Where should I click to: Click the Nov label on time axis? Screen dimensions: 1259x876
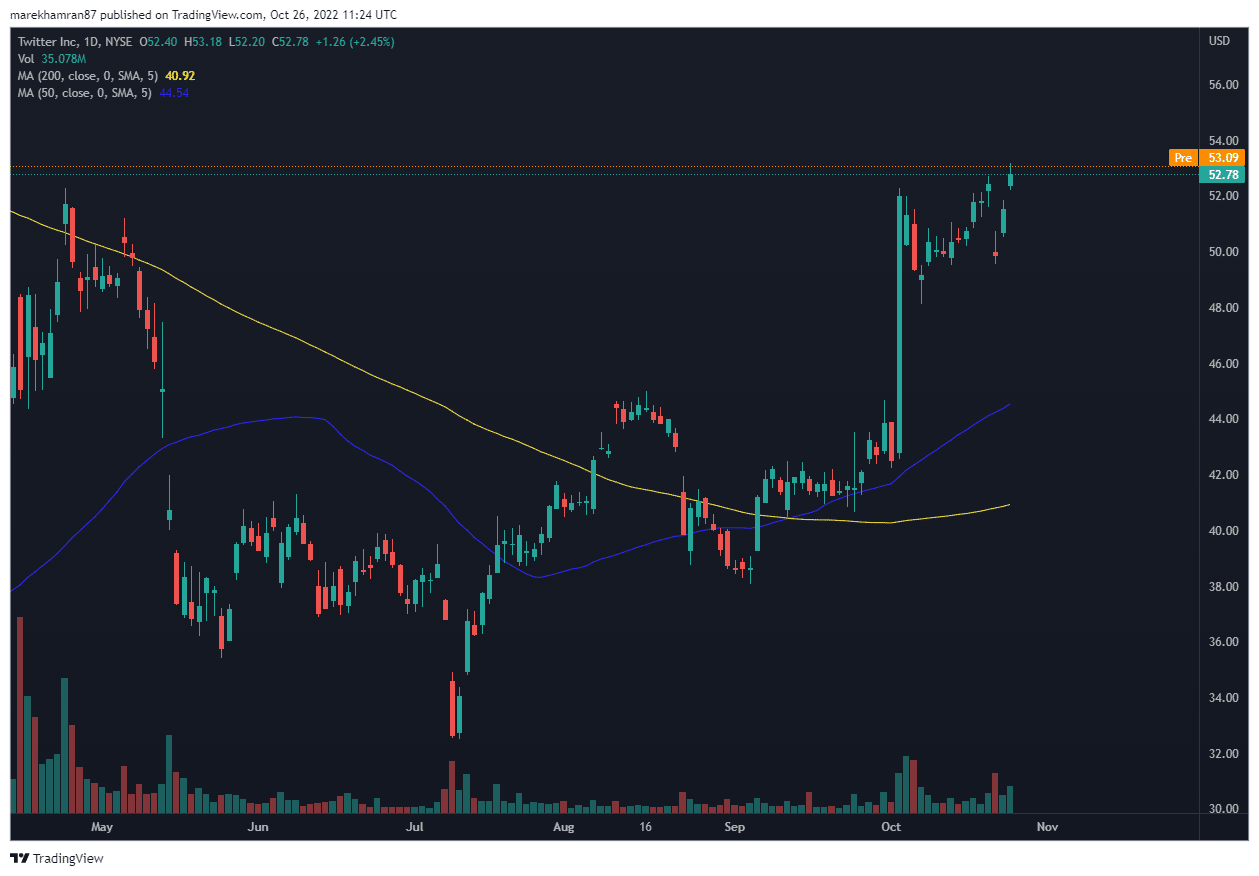[x=1047, y=827]
